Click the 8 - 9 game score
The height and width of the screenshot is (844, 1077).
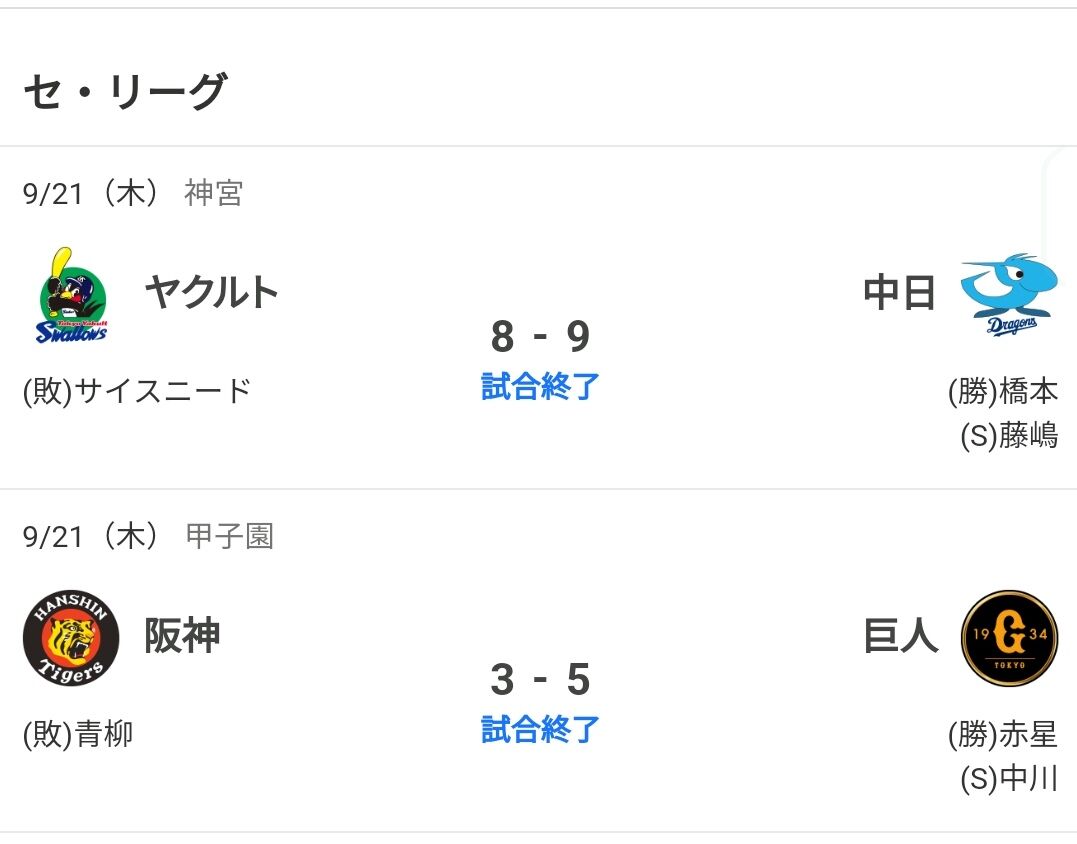coord(541,336)
